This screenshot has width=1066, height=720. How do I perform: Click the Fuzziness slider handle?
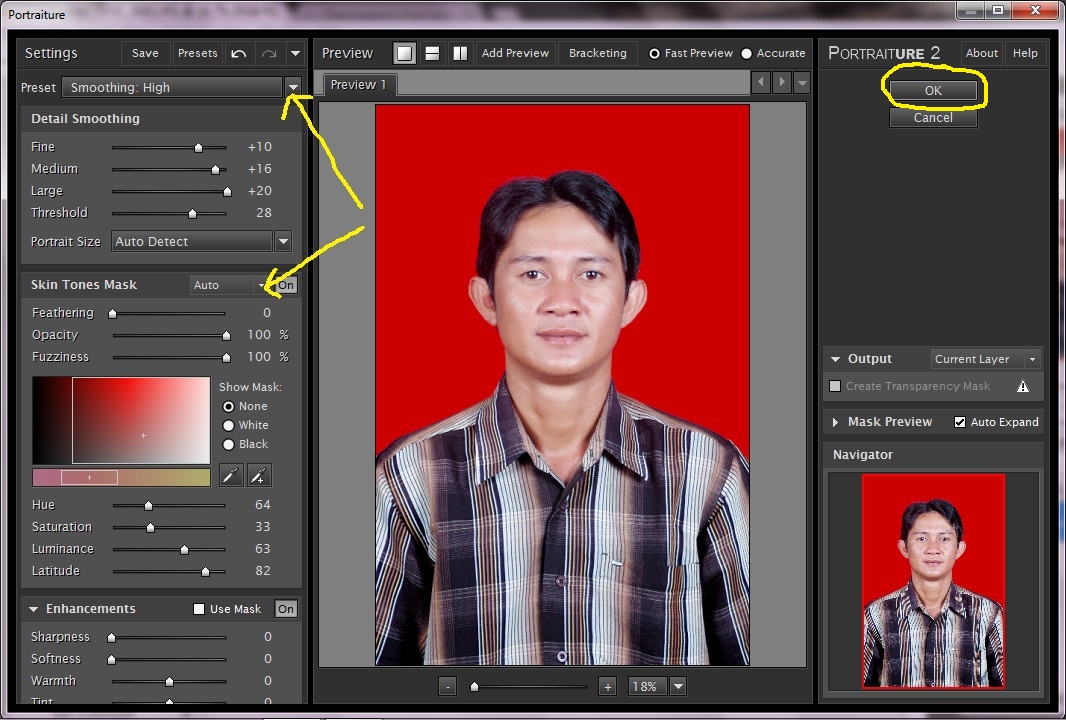coord(226,357)
